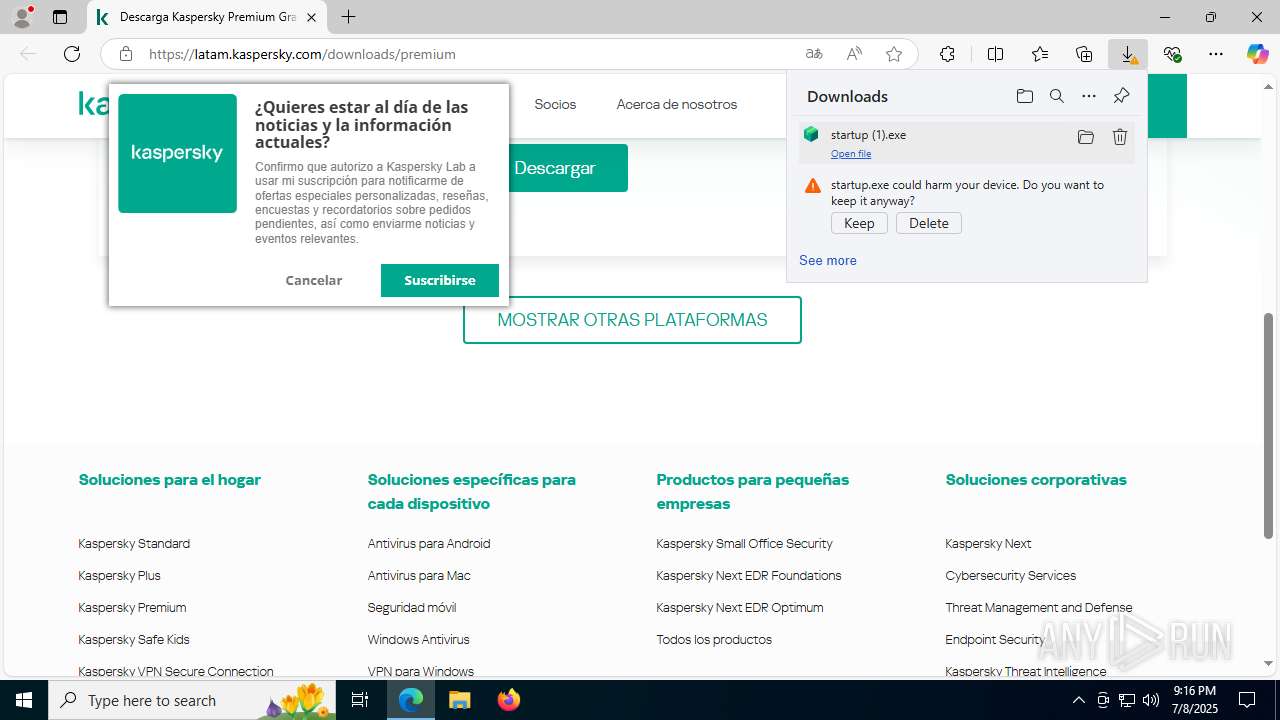Activate the Read aloud icon
The image size is (1280, 720).
pyautogui.click(x=854, y=54)
